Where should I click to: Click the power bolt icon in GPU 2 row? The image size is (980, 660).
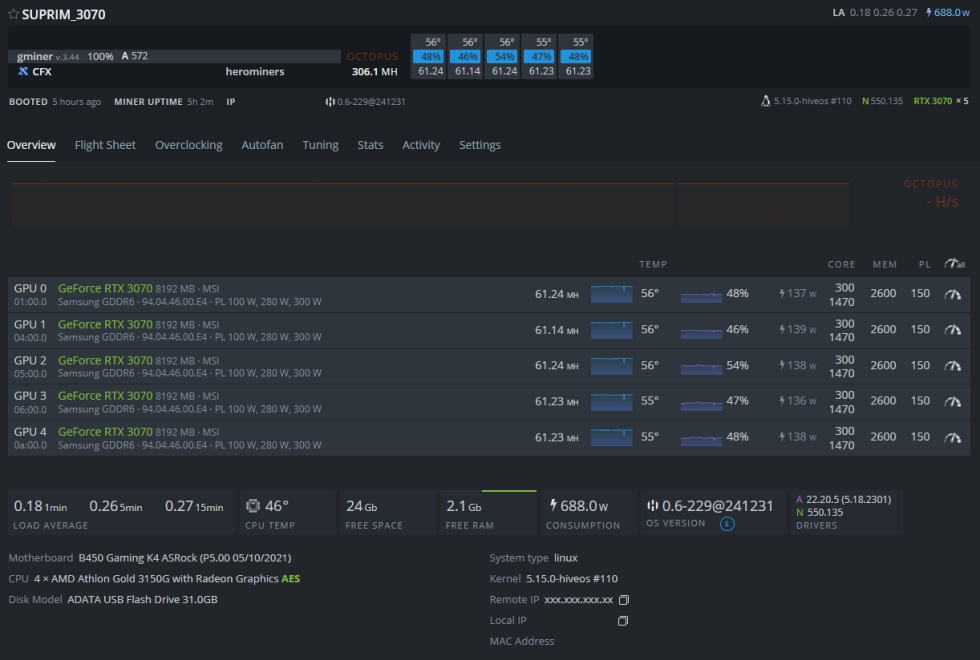[x=782, y=366]
